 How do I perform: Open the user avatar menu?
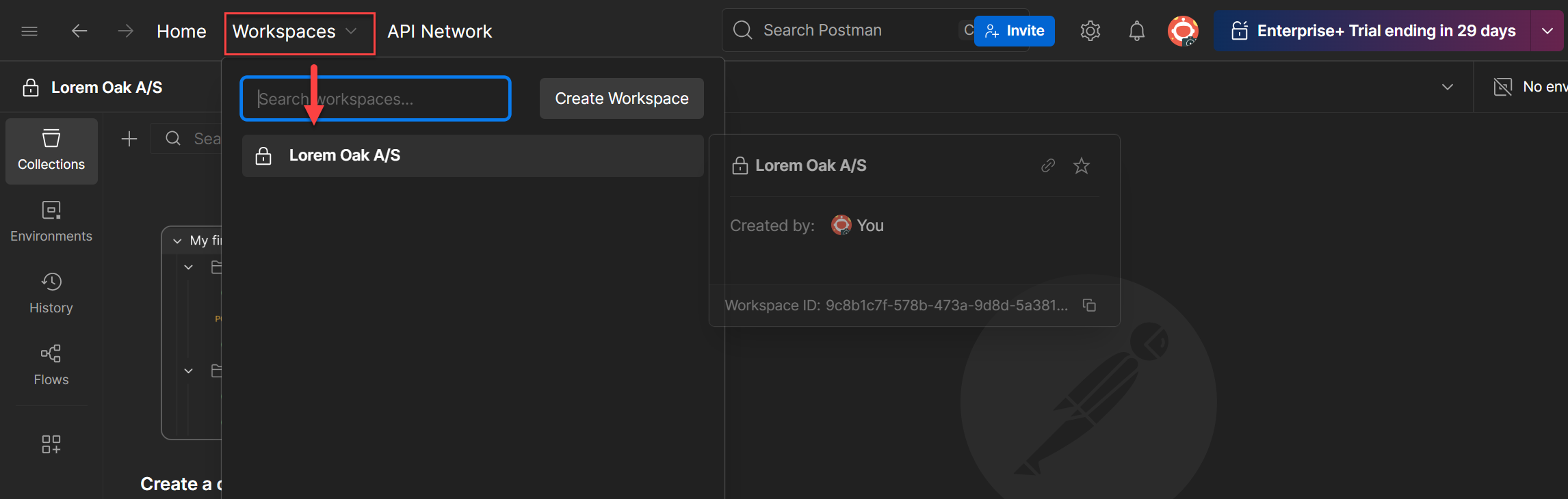(1183, 31)
